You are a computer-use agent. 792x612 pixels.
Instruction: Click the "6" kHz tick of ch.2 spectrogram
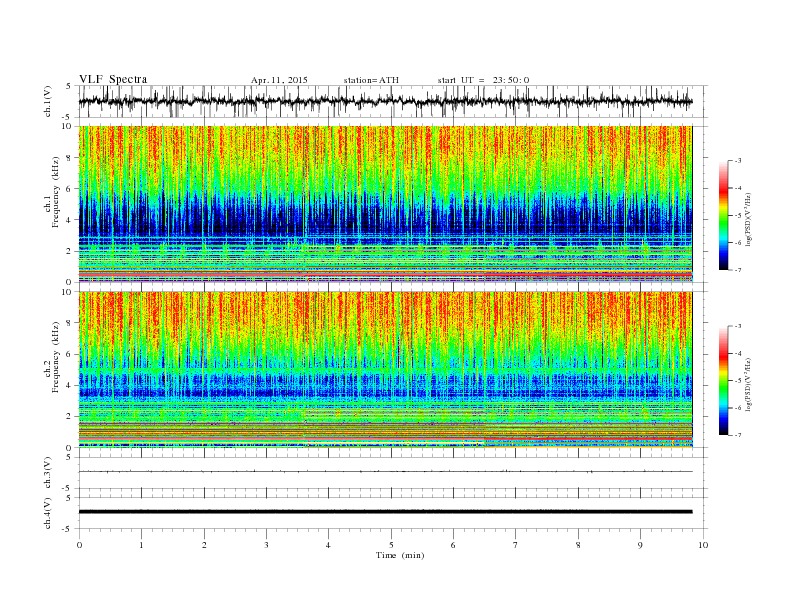tap(70, 354)
